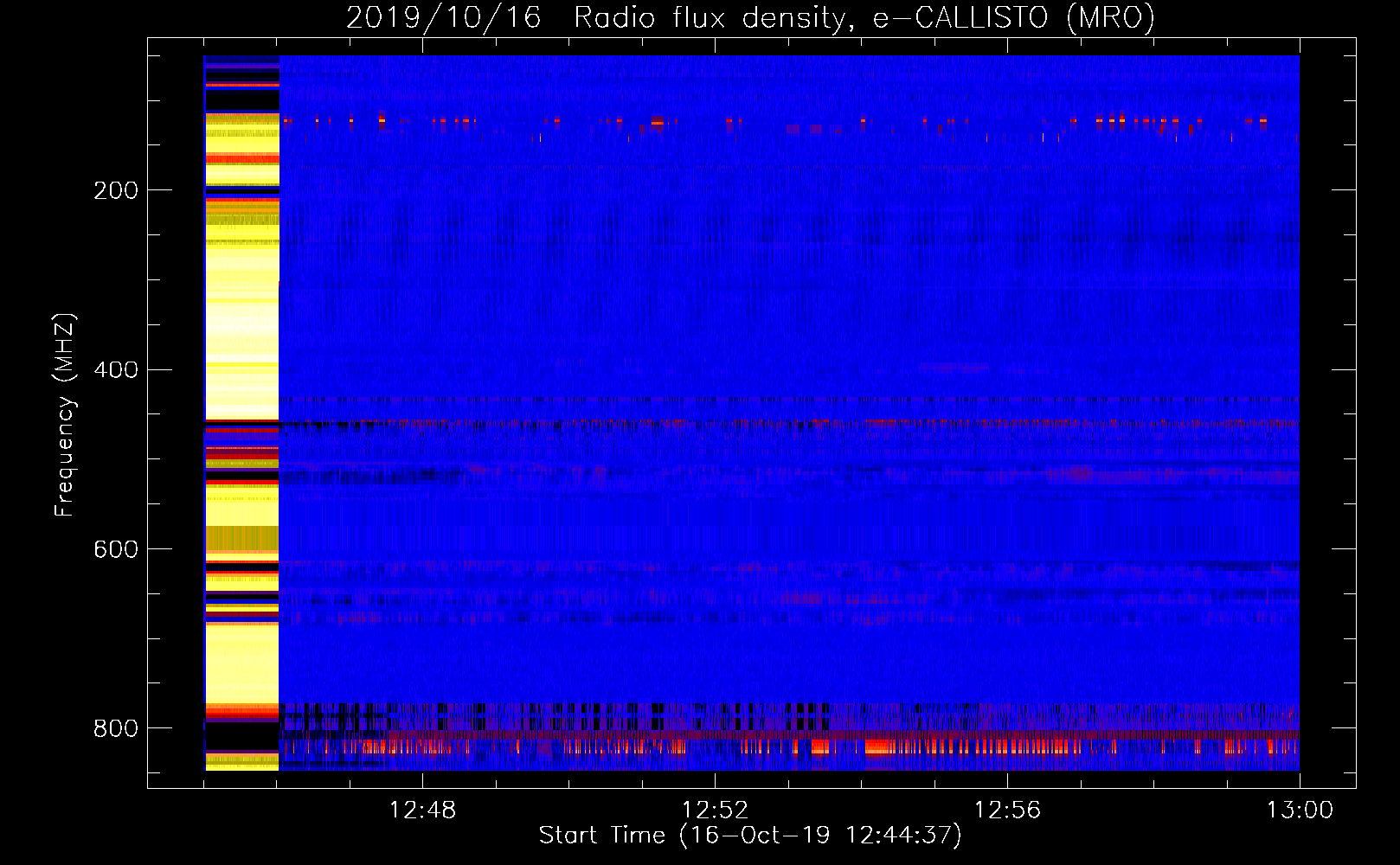Click the 800 frequency tick label
This screenshot has width=1400, height=865.
point(116,728)
